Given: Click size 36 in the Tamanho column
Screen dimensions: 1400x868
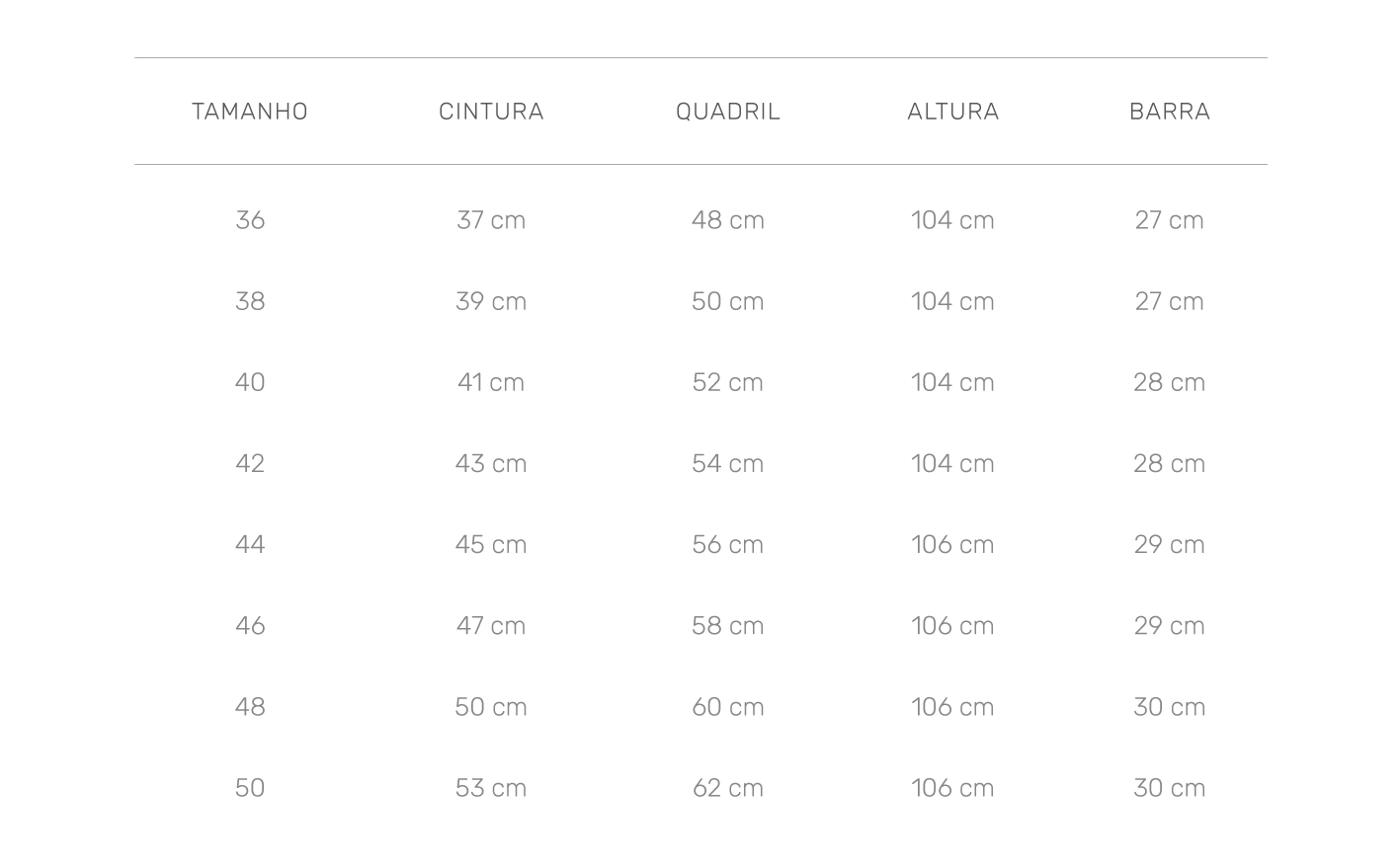Looking at the screenshot, I should pos(250,220).
